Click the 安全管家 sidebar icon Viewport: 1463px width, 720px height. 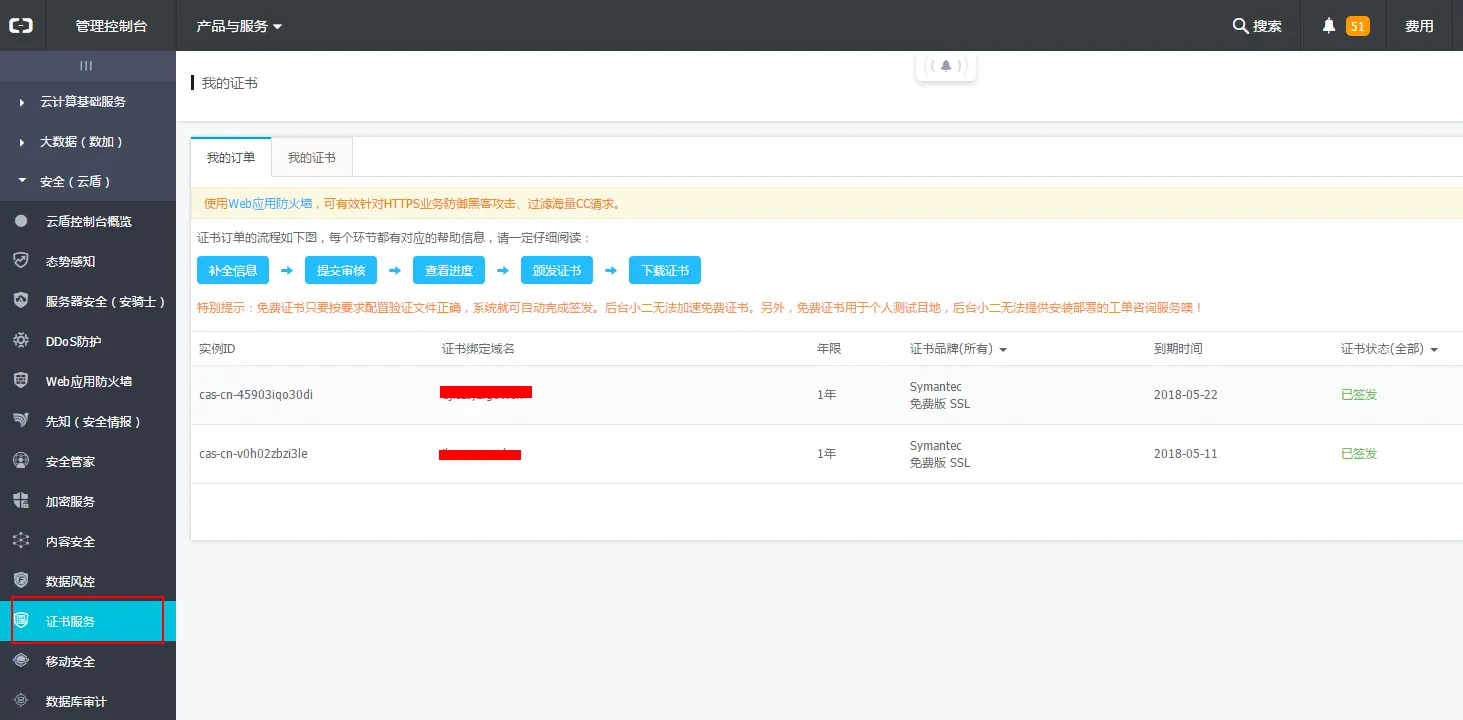point(21,461)
